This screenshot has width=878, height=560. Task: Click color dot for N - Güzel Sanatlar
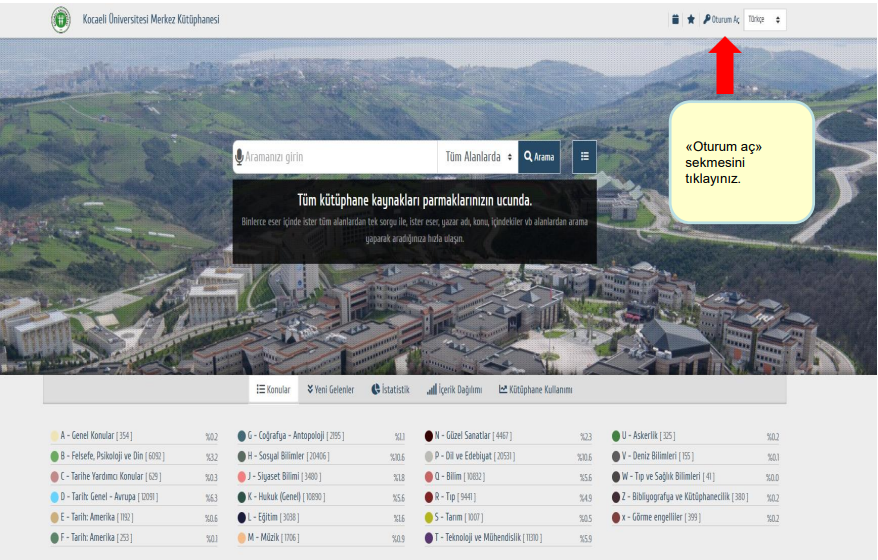click(429, 436)
